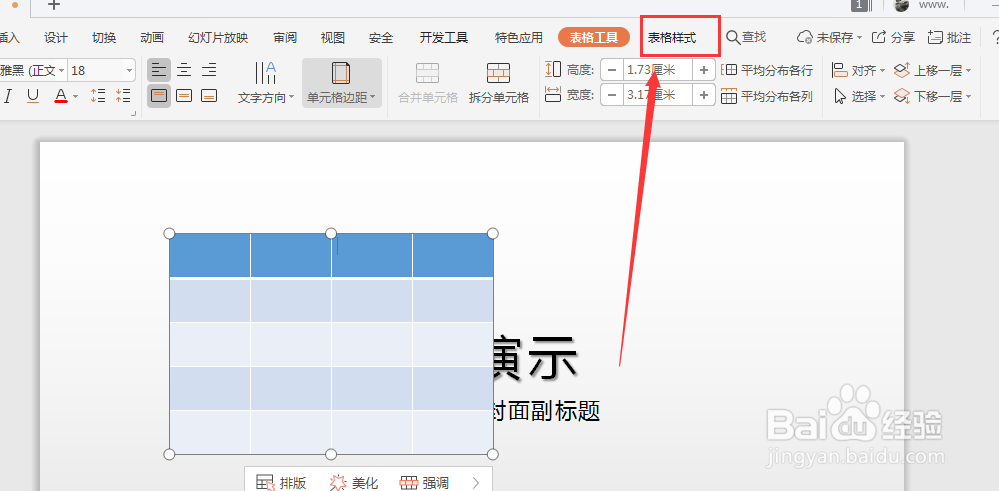Open 特色应用 featured apps tab

[519, 38]
